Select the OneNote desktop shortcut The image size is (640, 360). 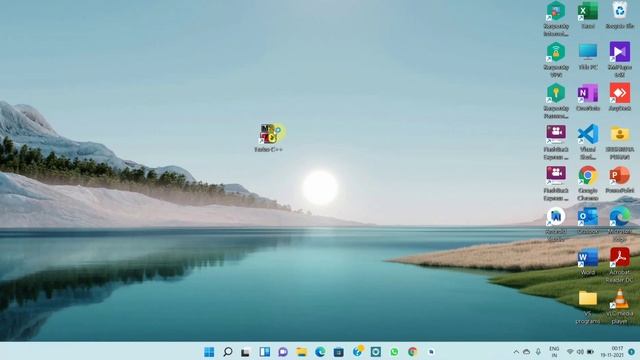click(588, 98)
